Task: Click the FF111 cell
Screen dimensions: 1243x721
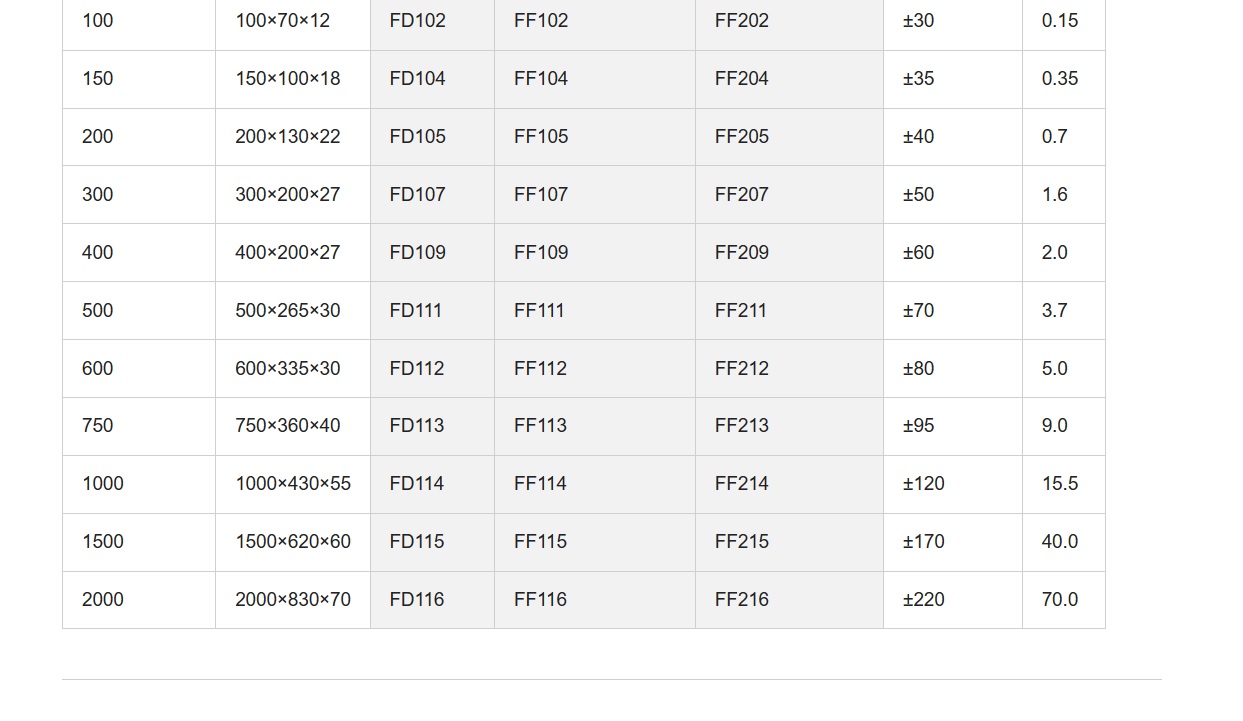Action: pos(595,311)
